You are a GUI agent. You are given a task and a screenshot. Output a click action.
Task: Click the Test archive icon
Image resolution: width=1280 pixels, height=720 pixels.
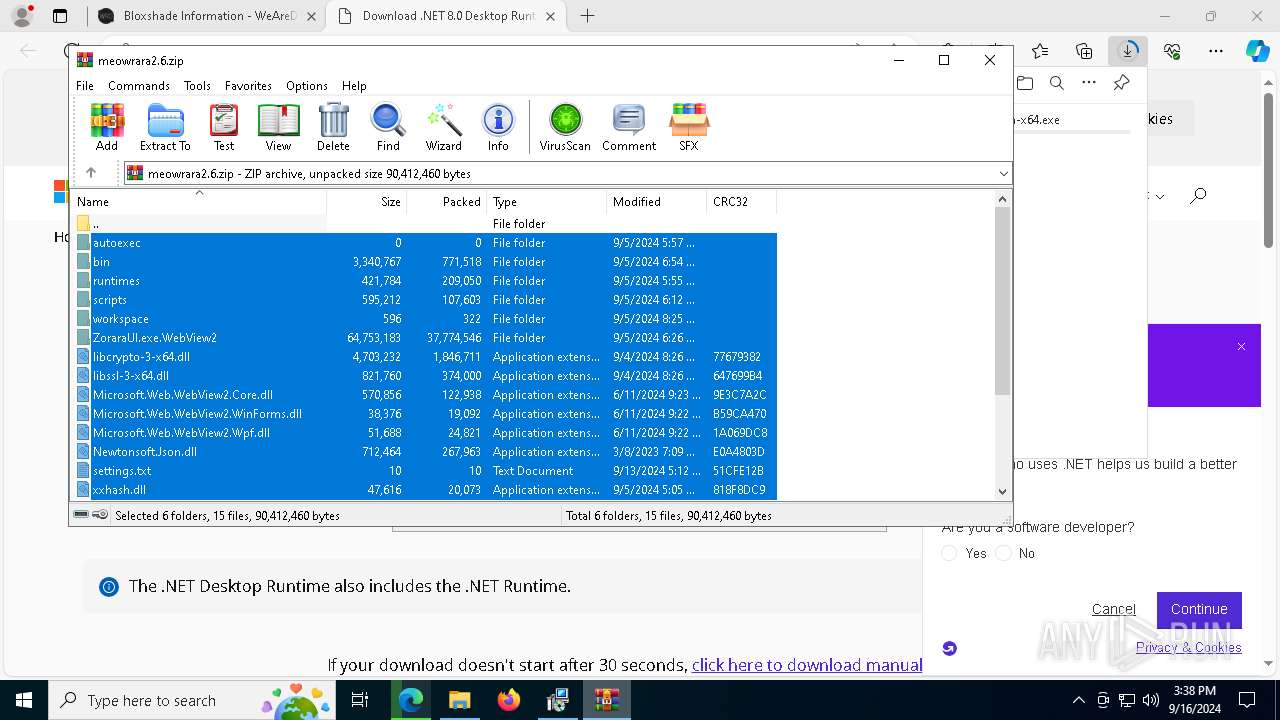point(224,127)
